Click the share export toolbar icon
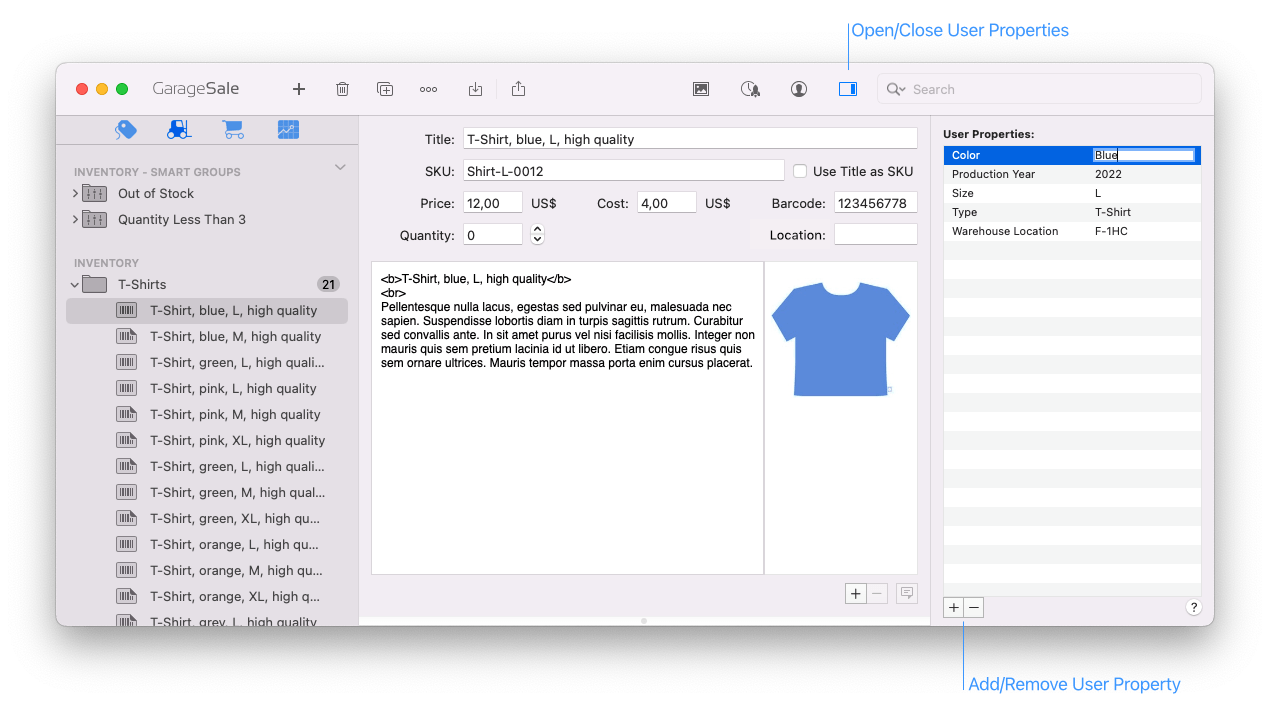 click(518, 89)
